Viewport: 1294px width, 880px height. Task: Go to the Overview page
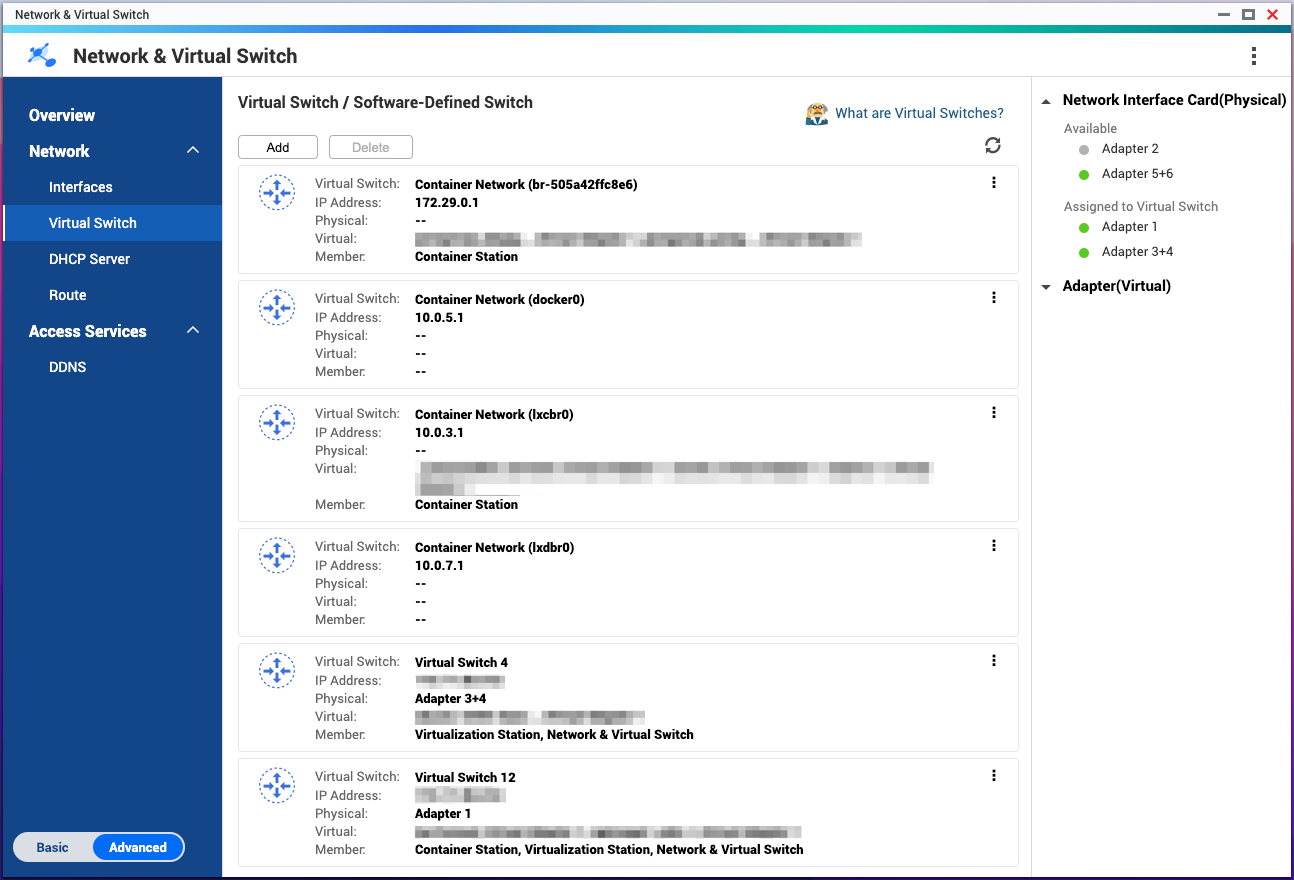(62, 115)
